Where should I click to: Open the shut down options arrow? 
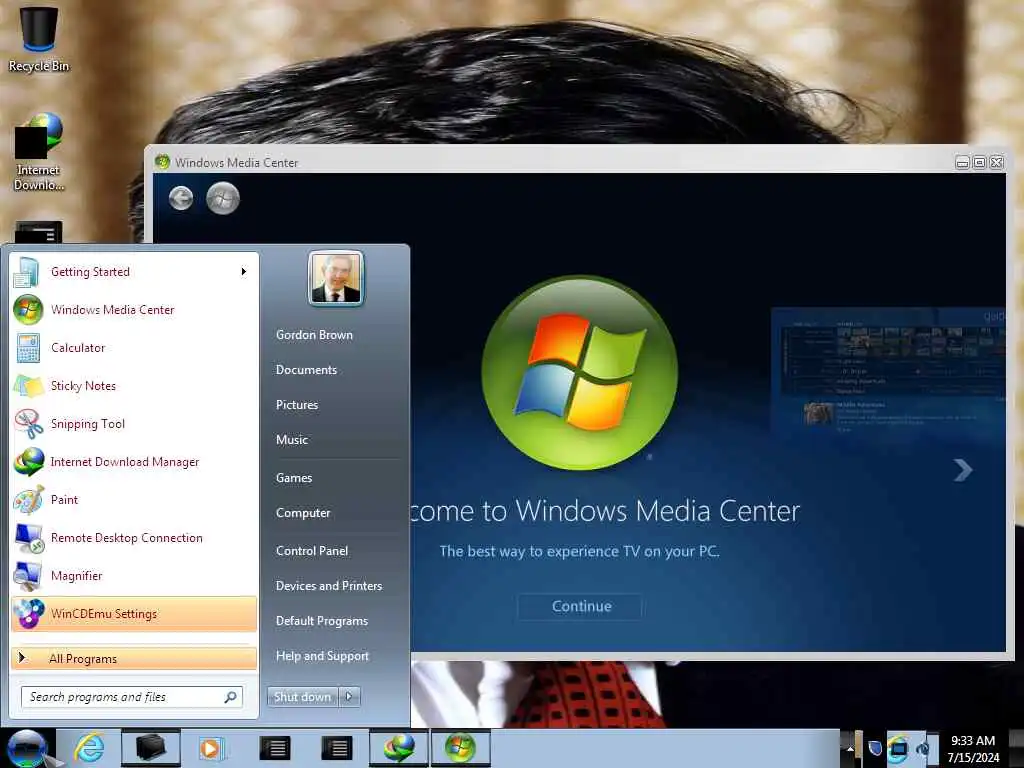[349, 697]
